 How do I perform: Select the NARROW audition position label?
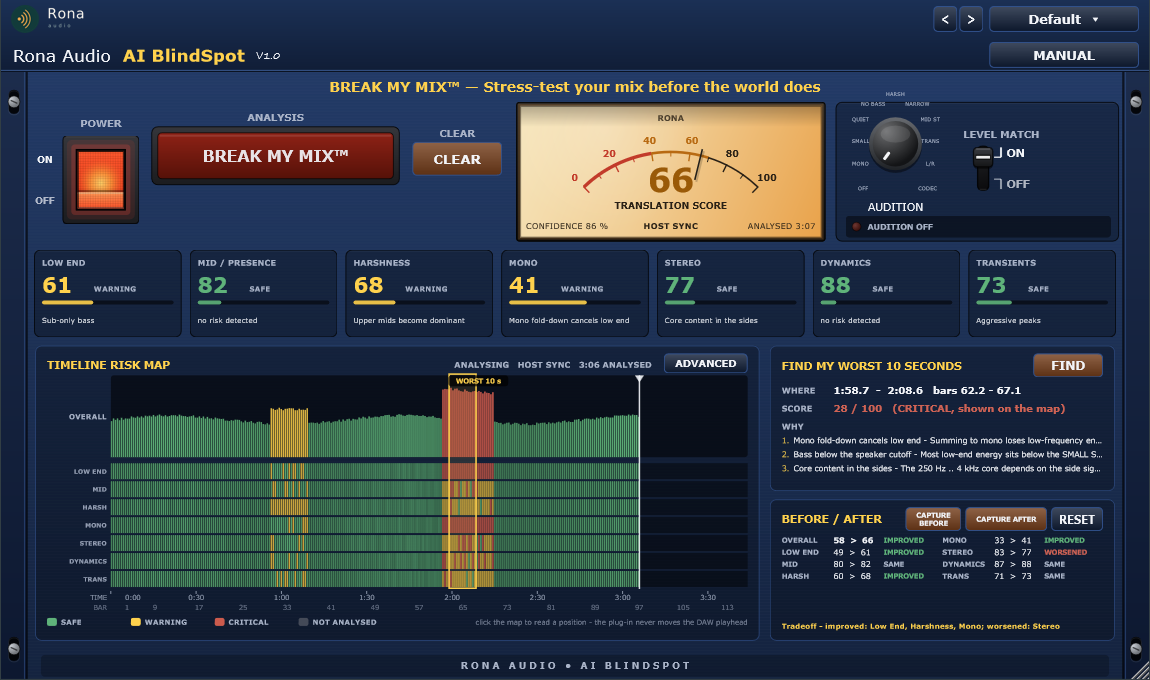pos(917,104)
